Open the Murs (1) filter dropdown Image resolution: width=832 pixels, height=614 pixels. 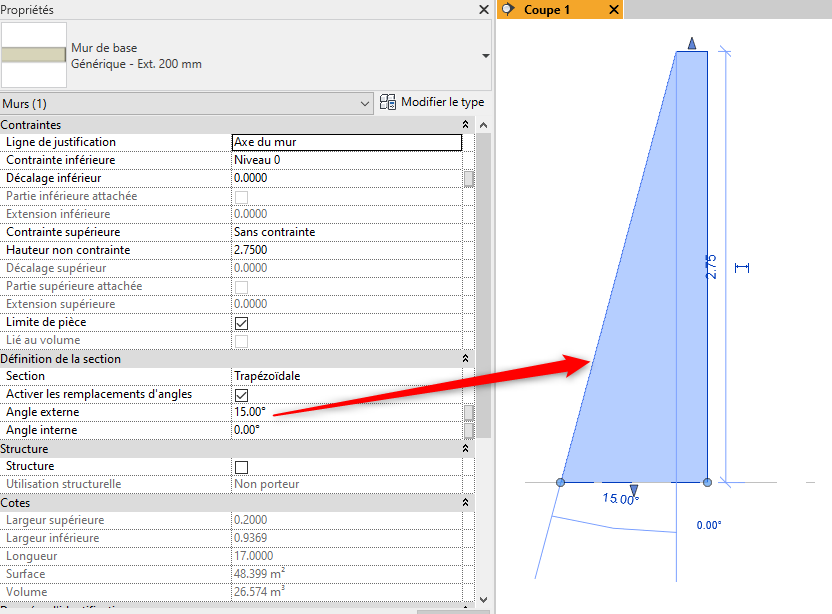[364, 104]
